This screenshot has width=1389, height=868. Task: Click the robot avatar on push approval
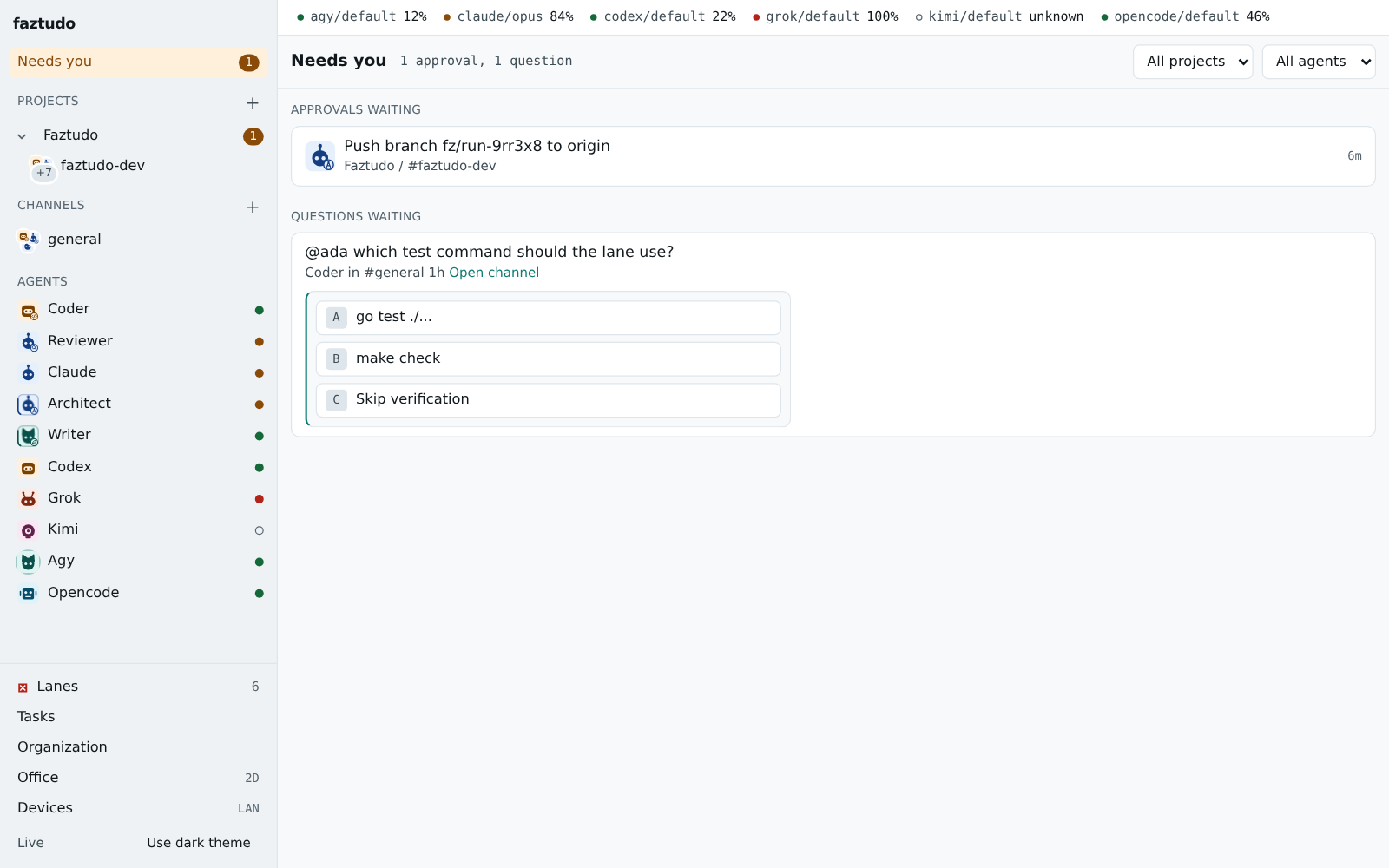pyautogui.click(x=320, y=156)
